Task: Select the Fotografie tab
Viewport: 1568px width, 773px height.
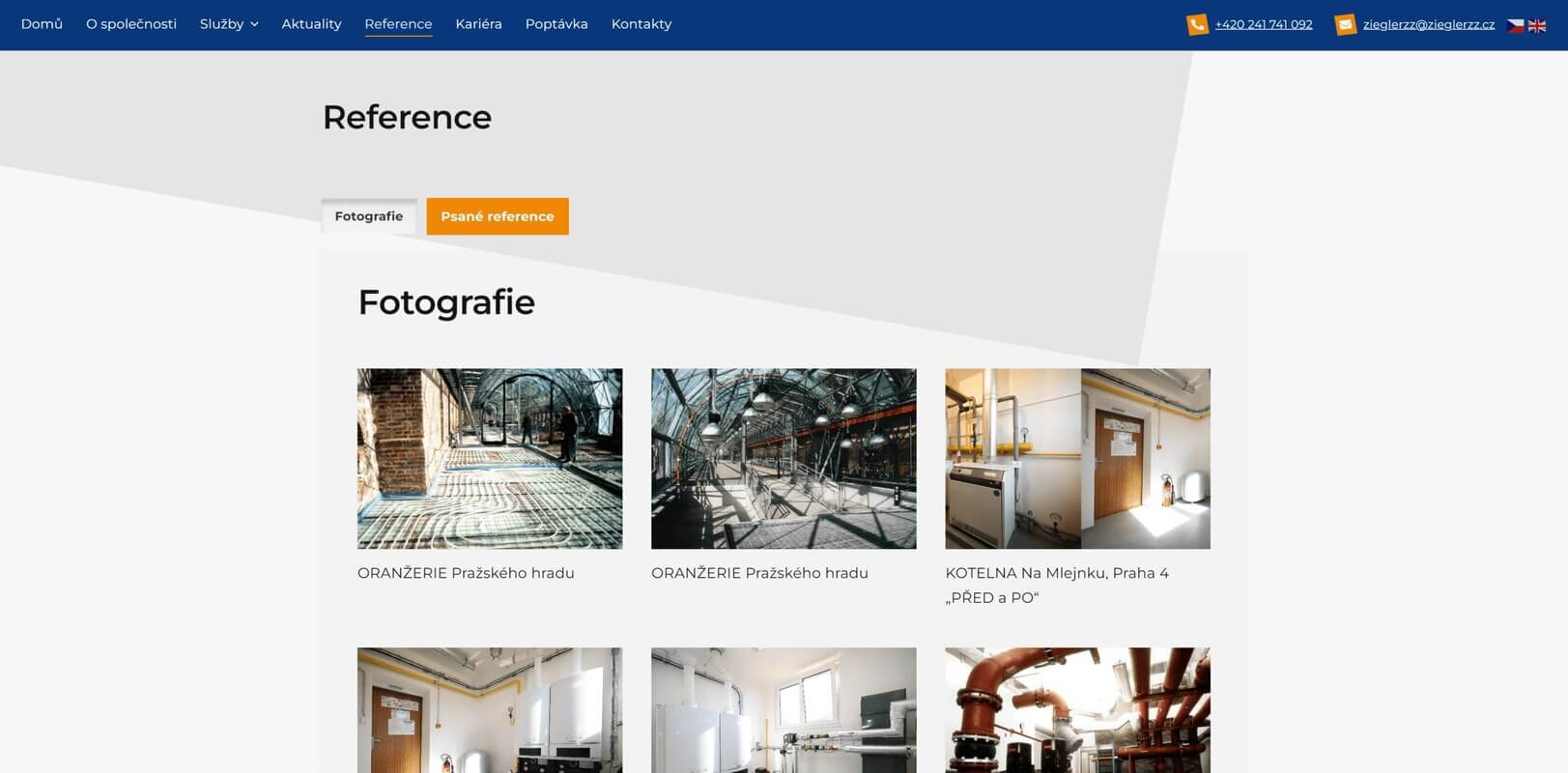Action: 369,216
